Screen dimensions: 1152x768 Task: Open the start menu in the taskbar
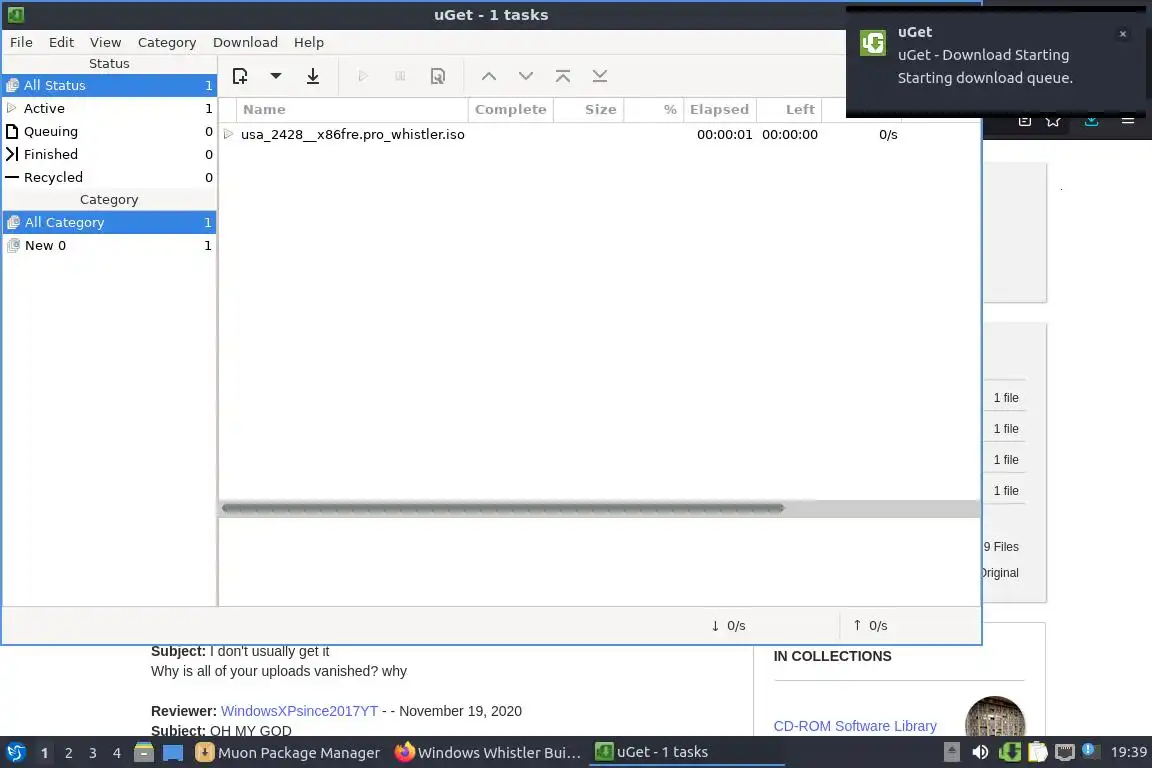[15, 752]
